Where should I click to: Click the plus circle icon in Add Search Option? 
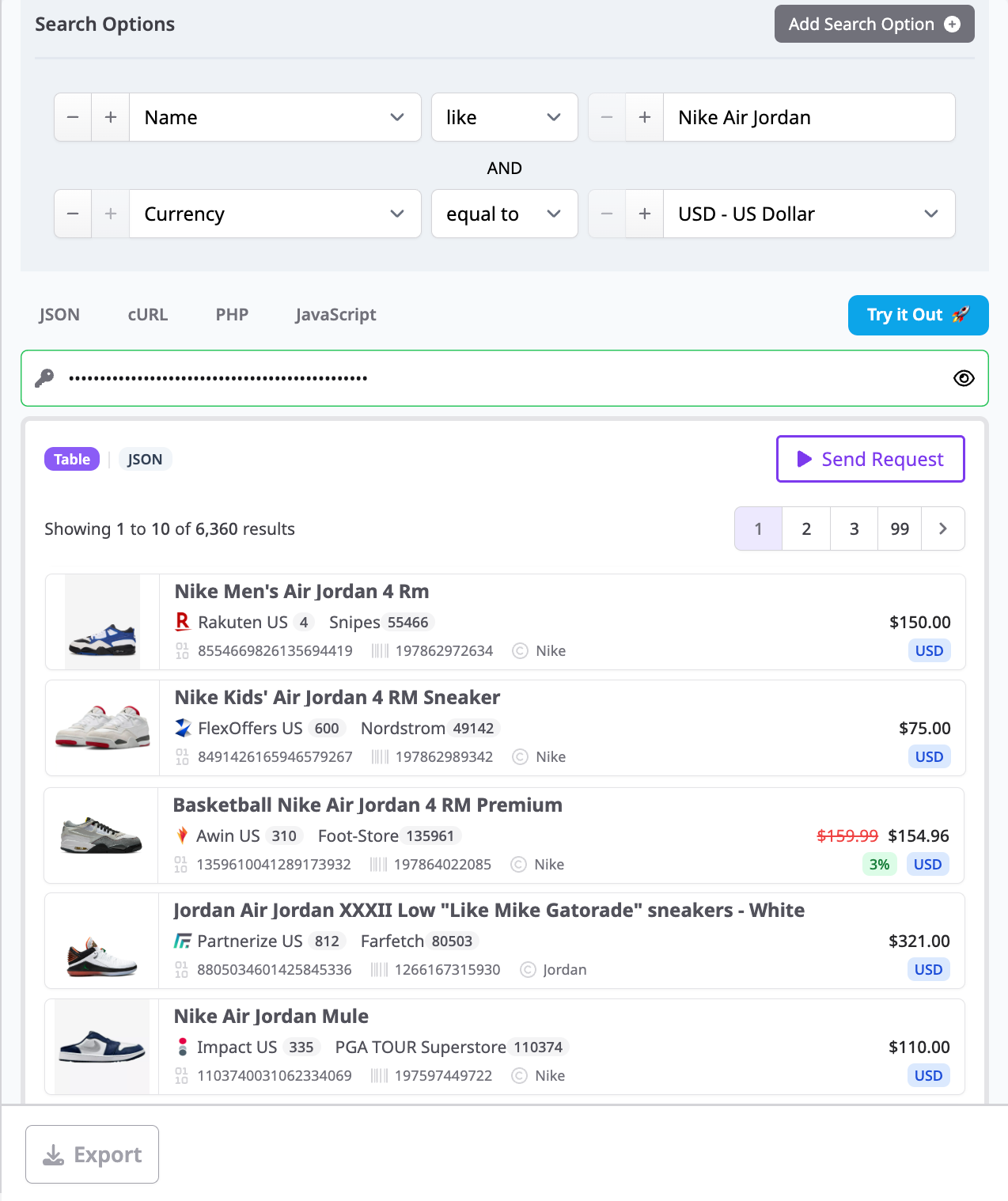coord(953,25)
